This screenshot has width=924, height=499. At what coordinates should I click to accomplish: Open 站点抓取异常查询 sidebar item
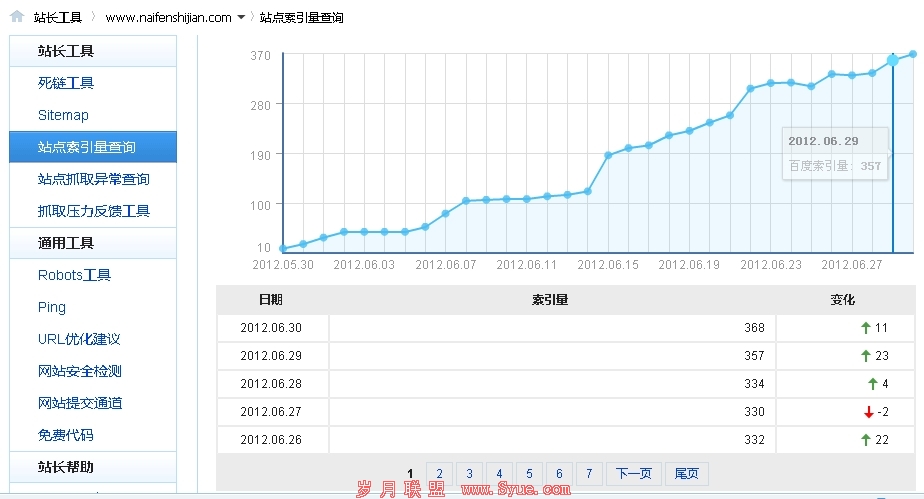point(93,179)
